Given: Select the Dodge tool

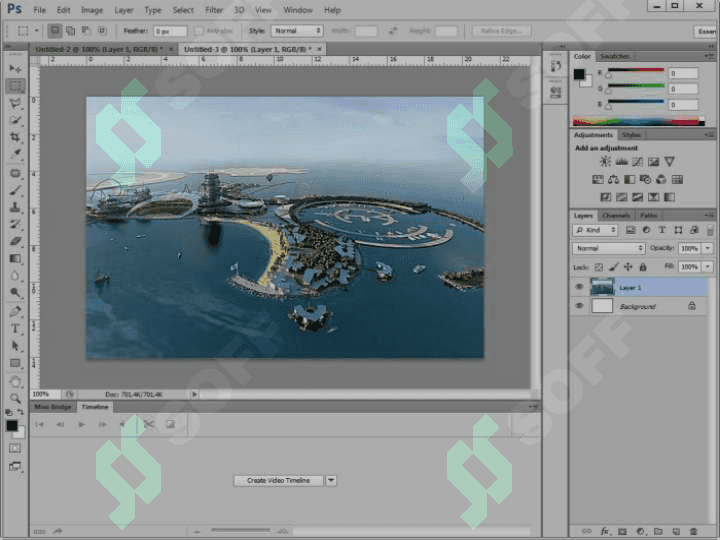Looking at the screenshot, I should pyautogui.click(x=15, y=292).
